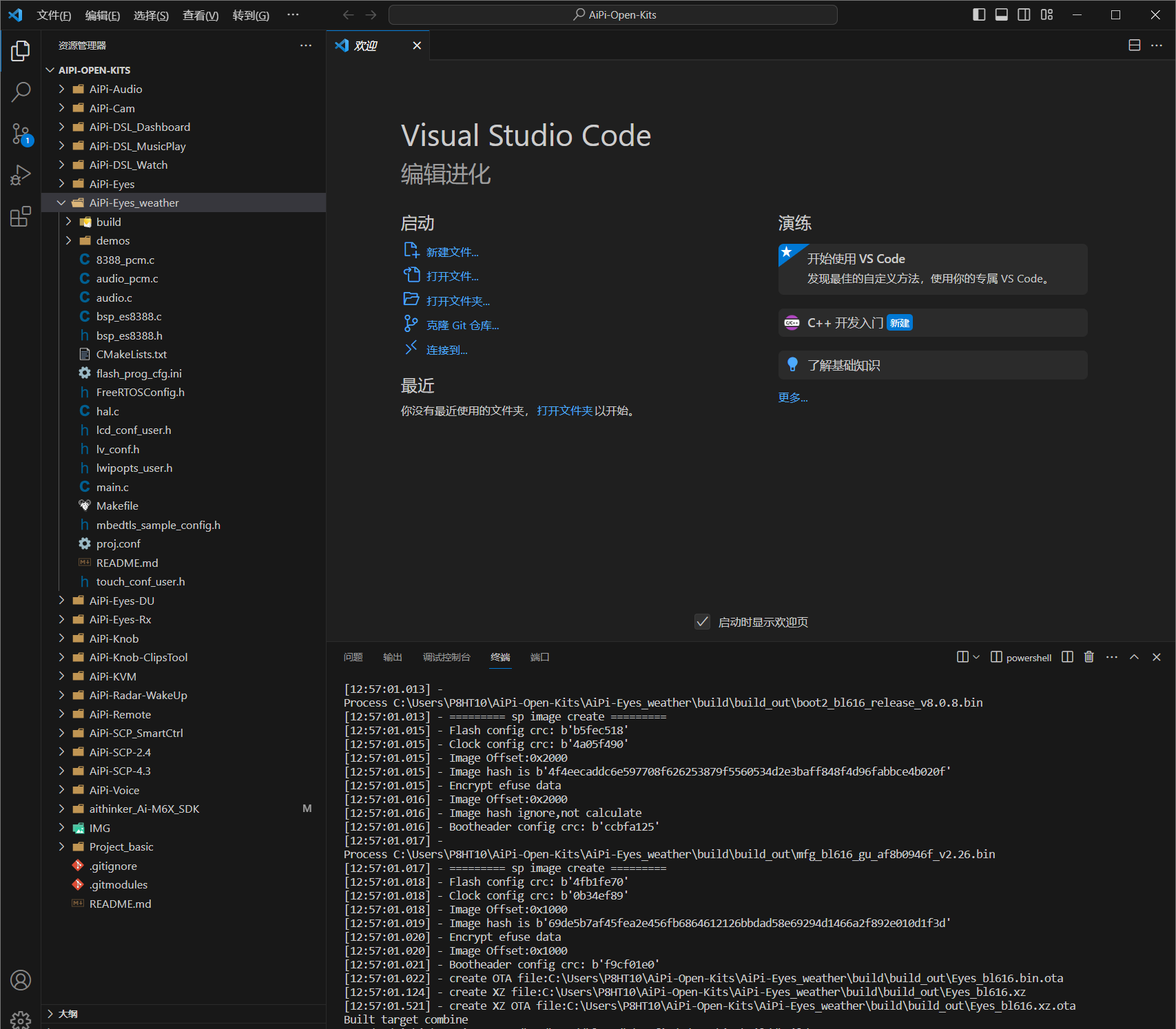Open main.c in the explorer

pyautogui.click(x=183, y=487)
